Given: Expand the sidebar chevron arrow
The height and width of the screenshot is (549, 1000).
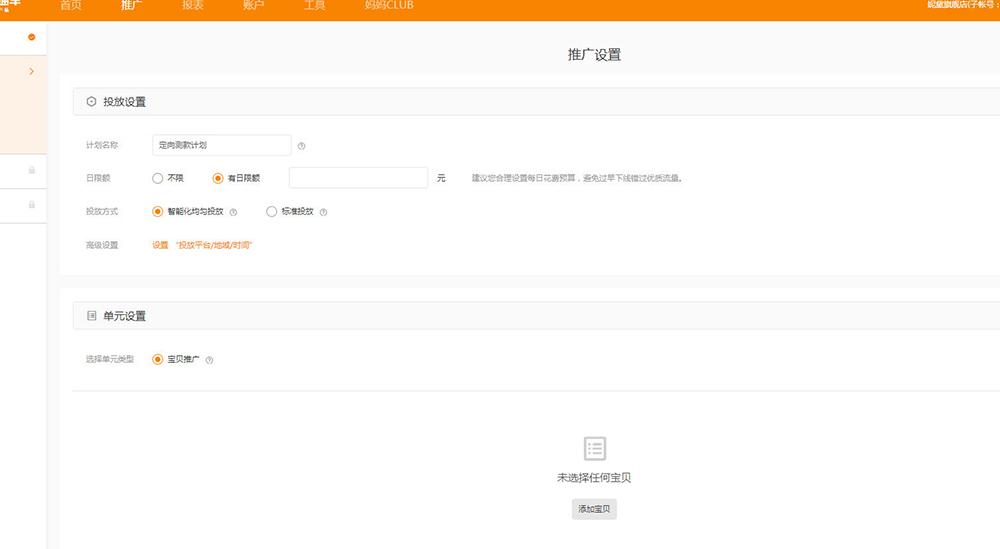Looking at the screenshot, I should (x=32, y=72).
